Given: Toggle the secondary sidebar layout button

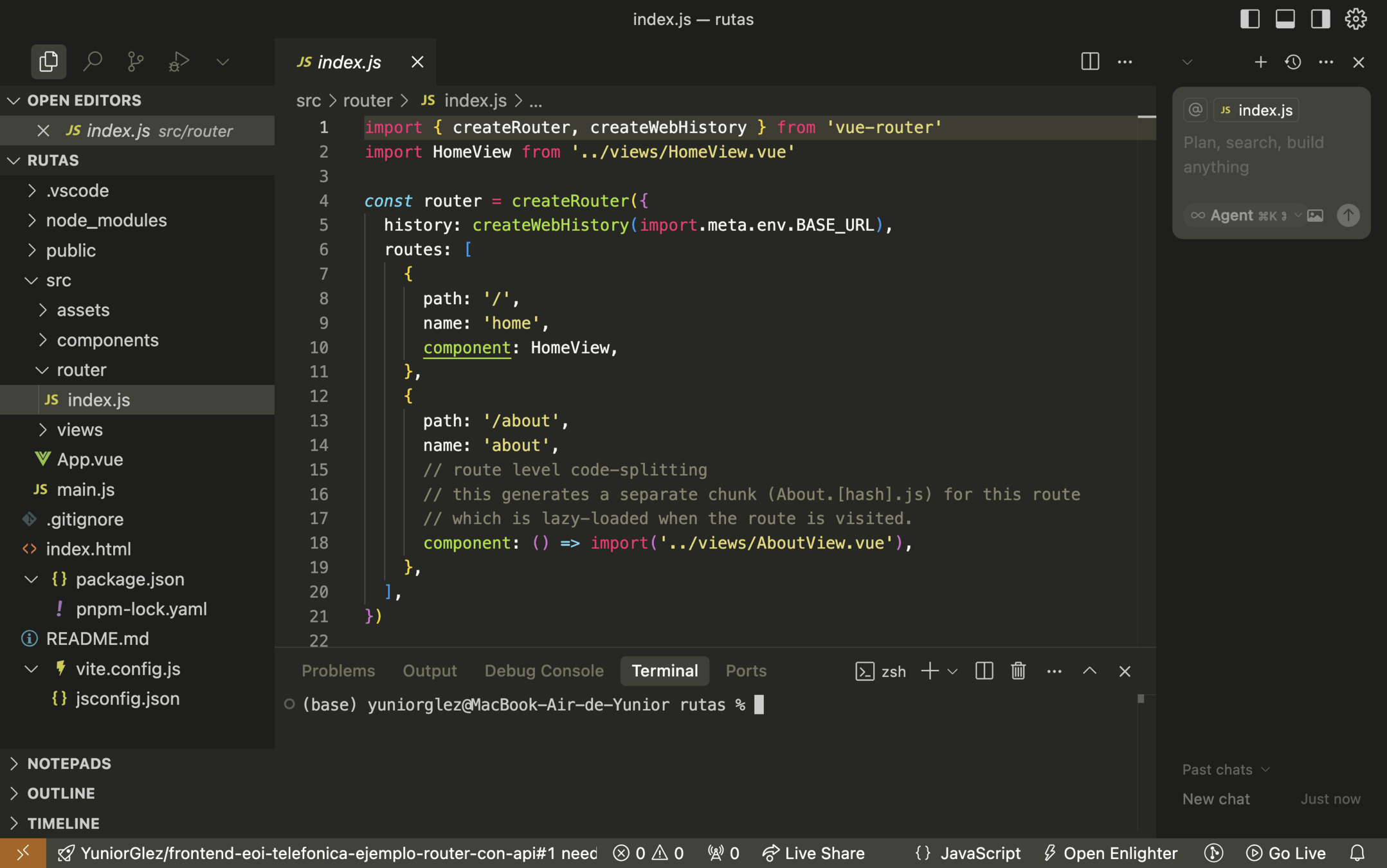Looking at the screenshot, I should tap(1320, 19).
